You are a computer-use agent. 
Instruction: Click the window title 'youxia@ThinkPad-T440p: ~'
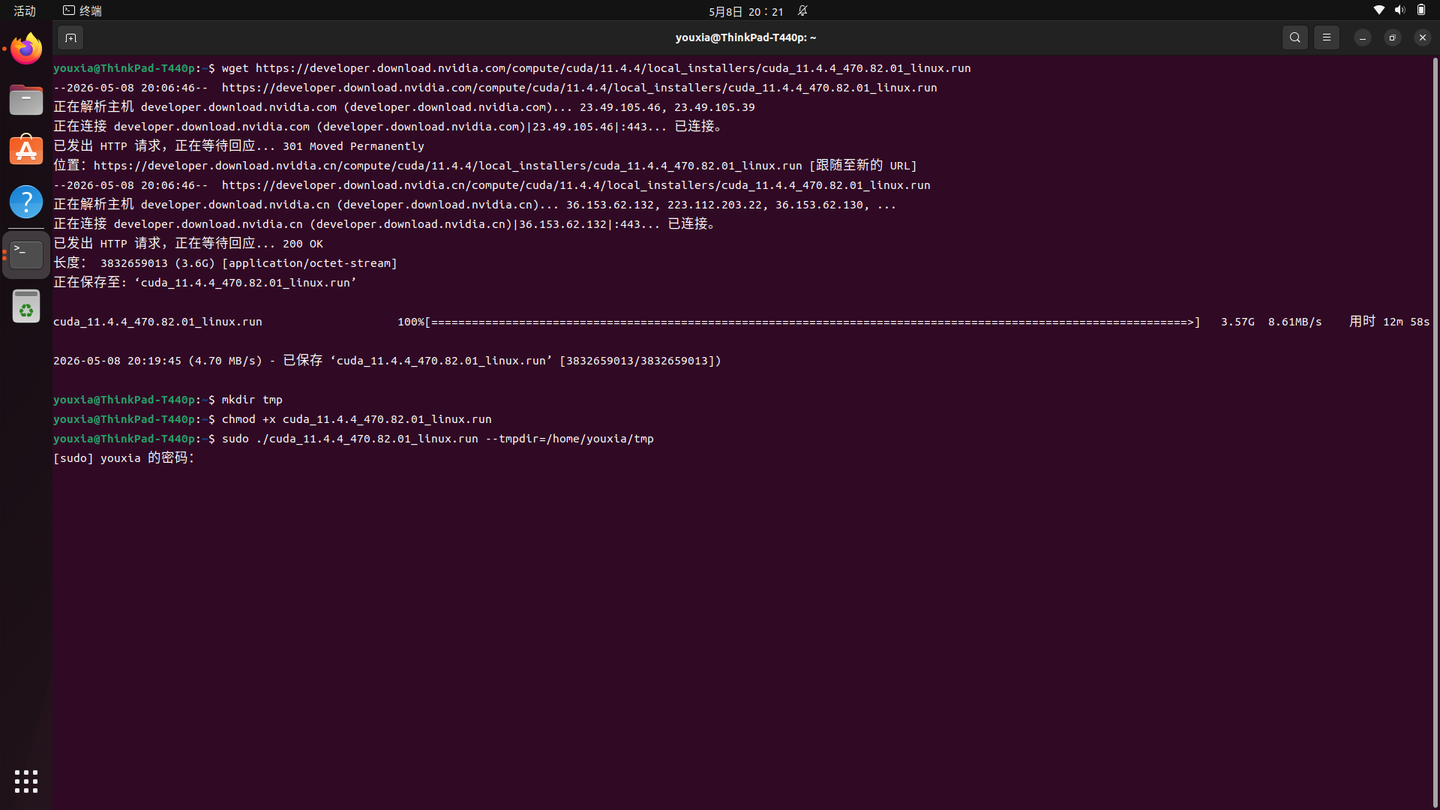coord(746,38)
